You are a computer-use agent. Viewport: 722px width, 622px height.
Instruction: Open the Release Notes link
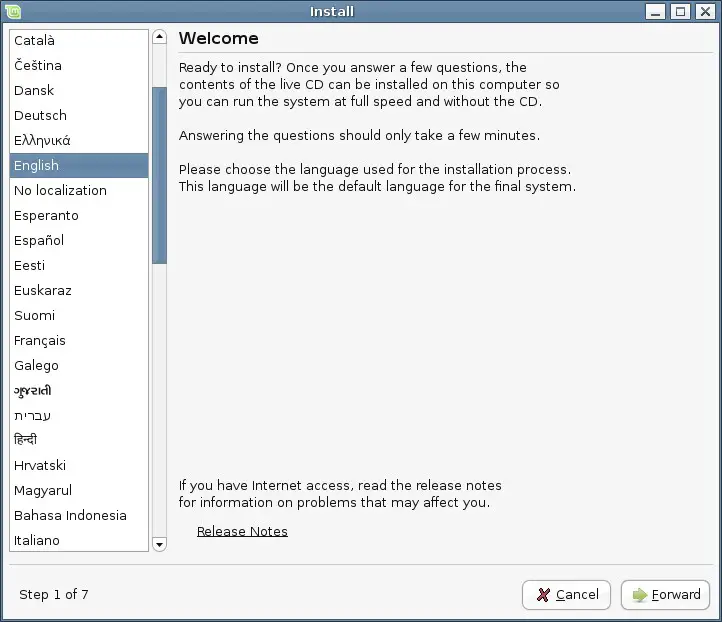tap(242, 531)
